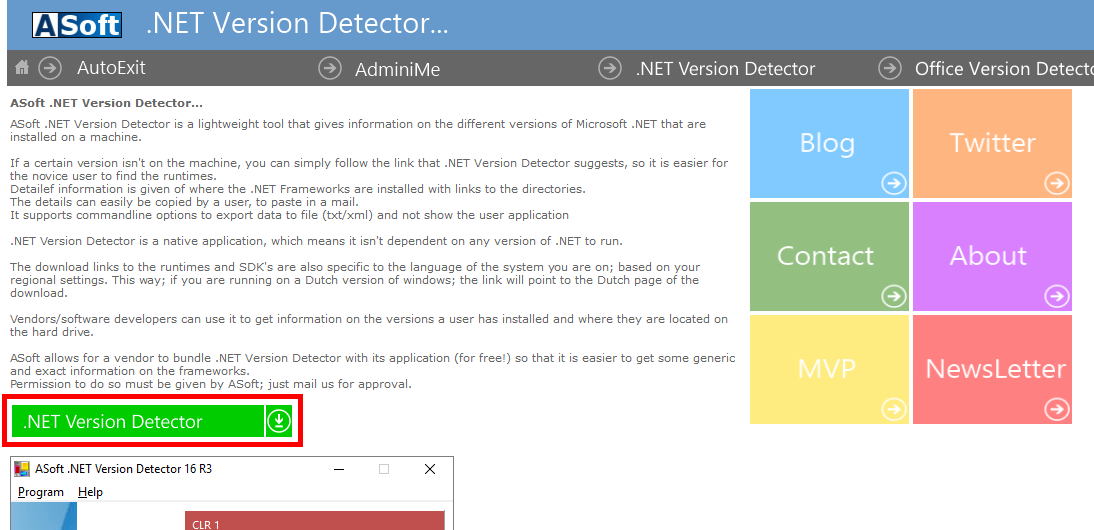Viewport: 1094px width, 530px height.
Task: Open the MVP tile
Action: 830,370
